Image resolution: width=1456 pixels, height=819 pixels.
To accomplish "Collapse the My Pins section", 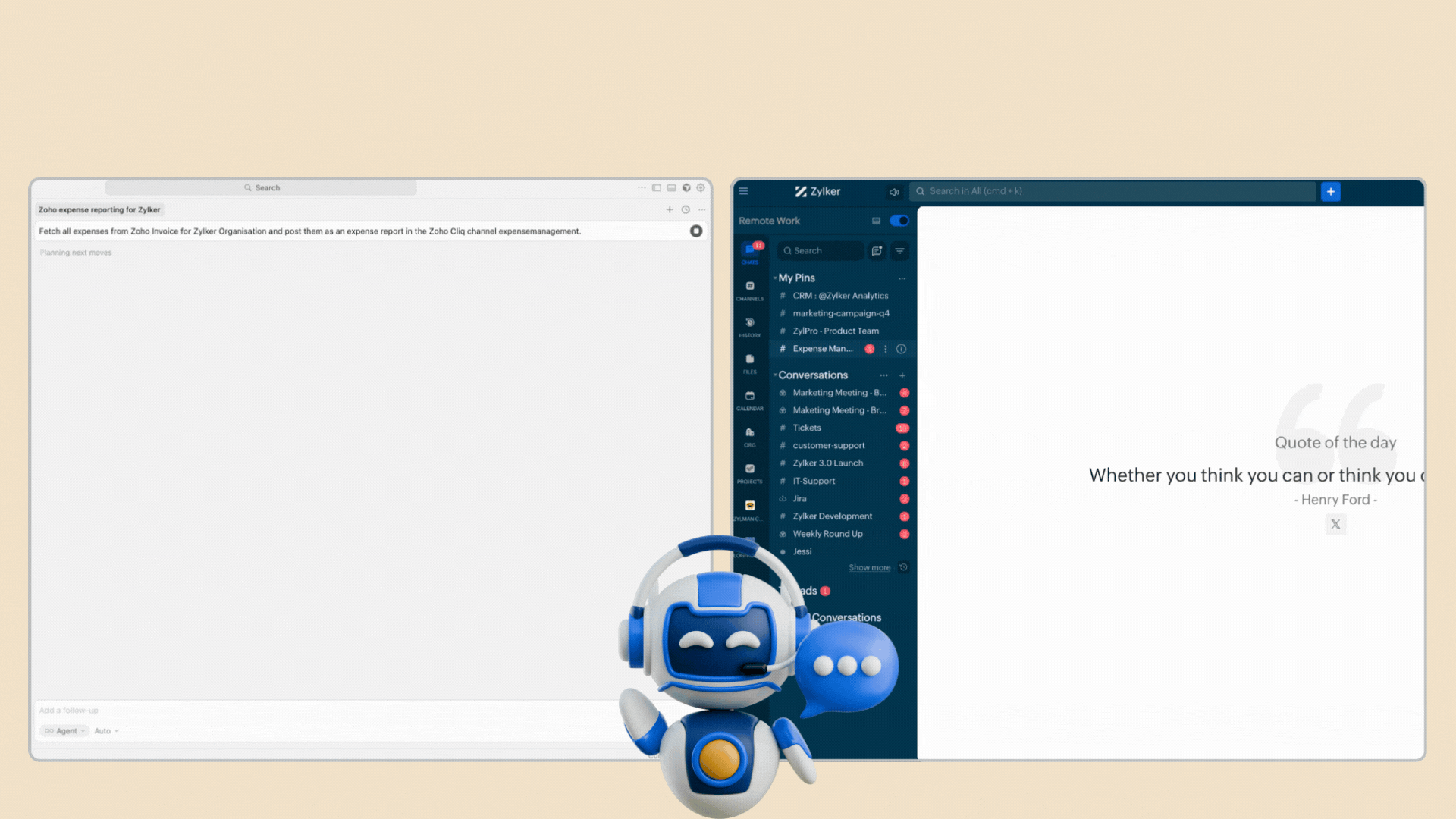I will pyautogui.click(x=777, y=278).
